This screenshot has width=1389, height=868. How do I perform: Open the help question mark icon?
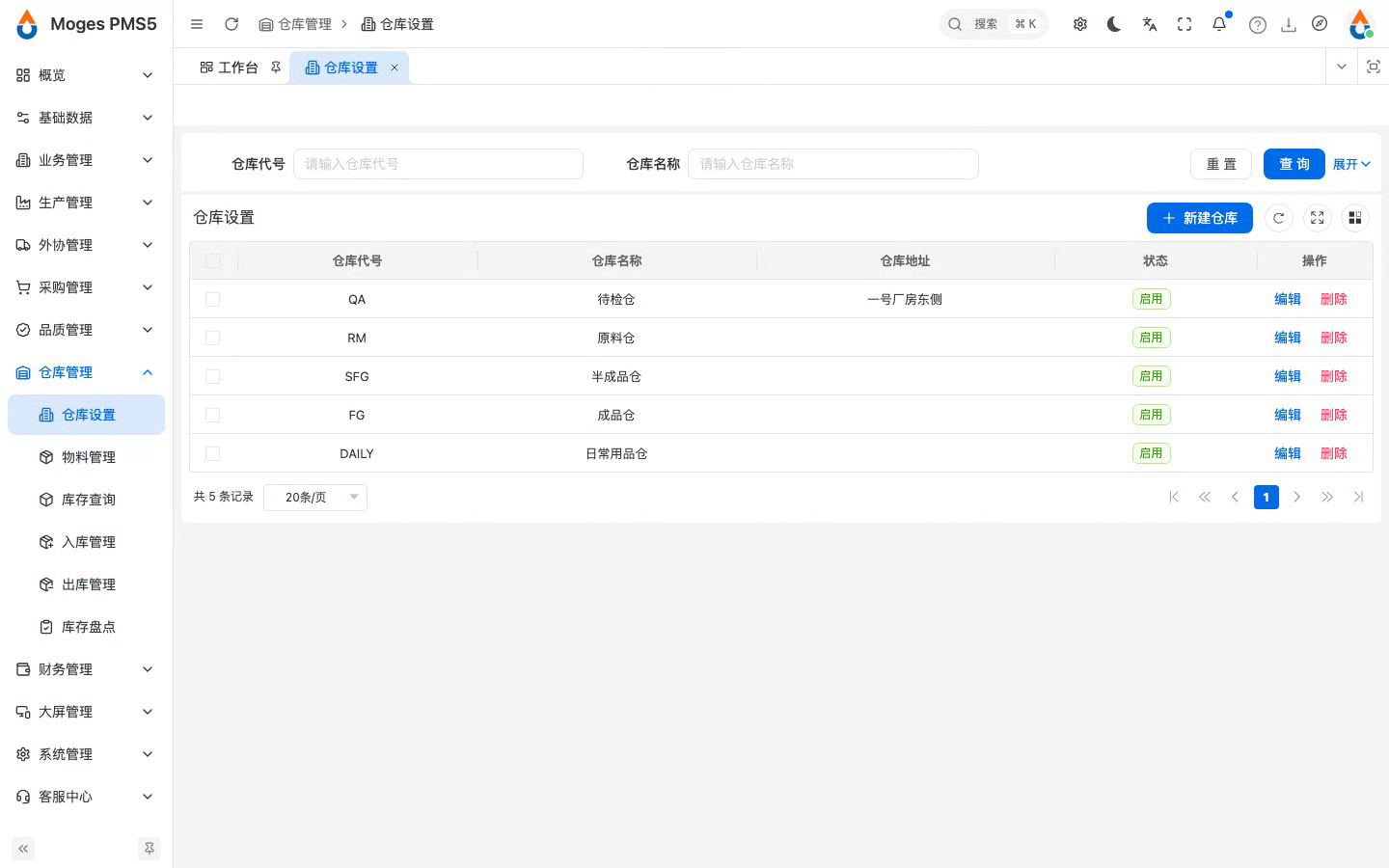[x=1258, y=25]
